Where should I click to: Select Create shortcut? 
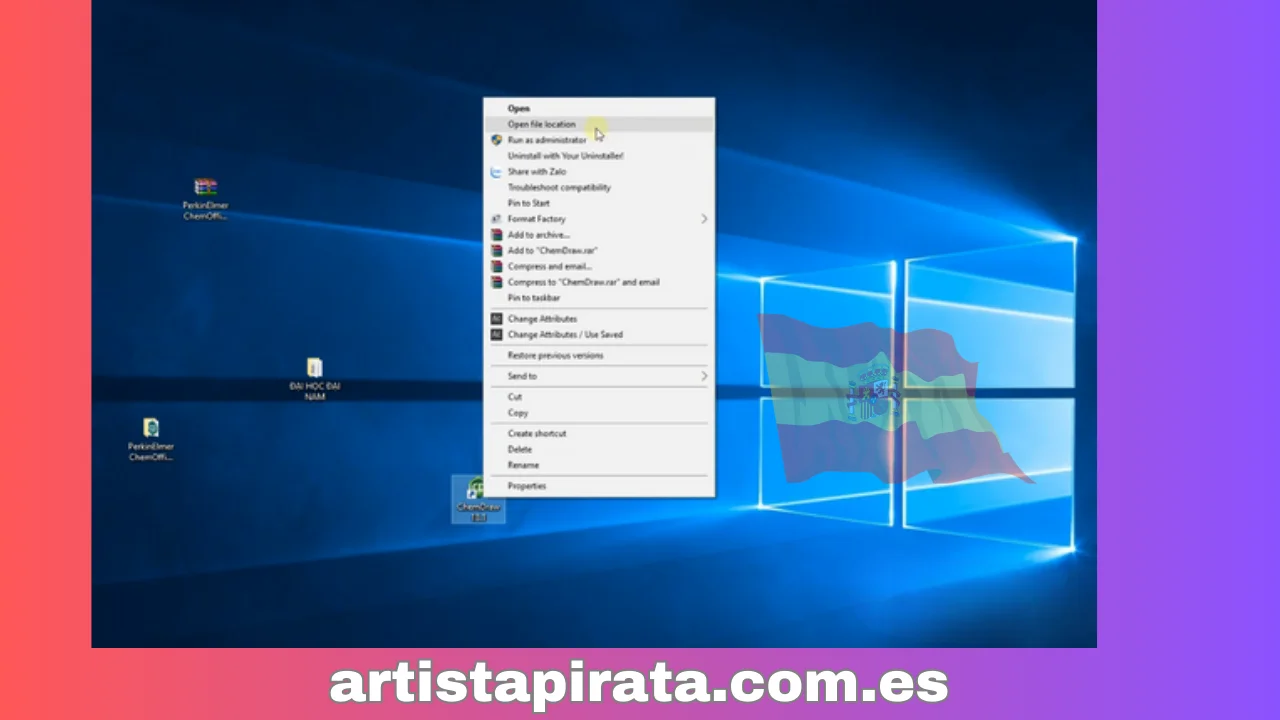pos(598,434)
